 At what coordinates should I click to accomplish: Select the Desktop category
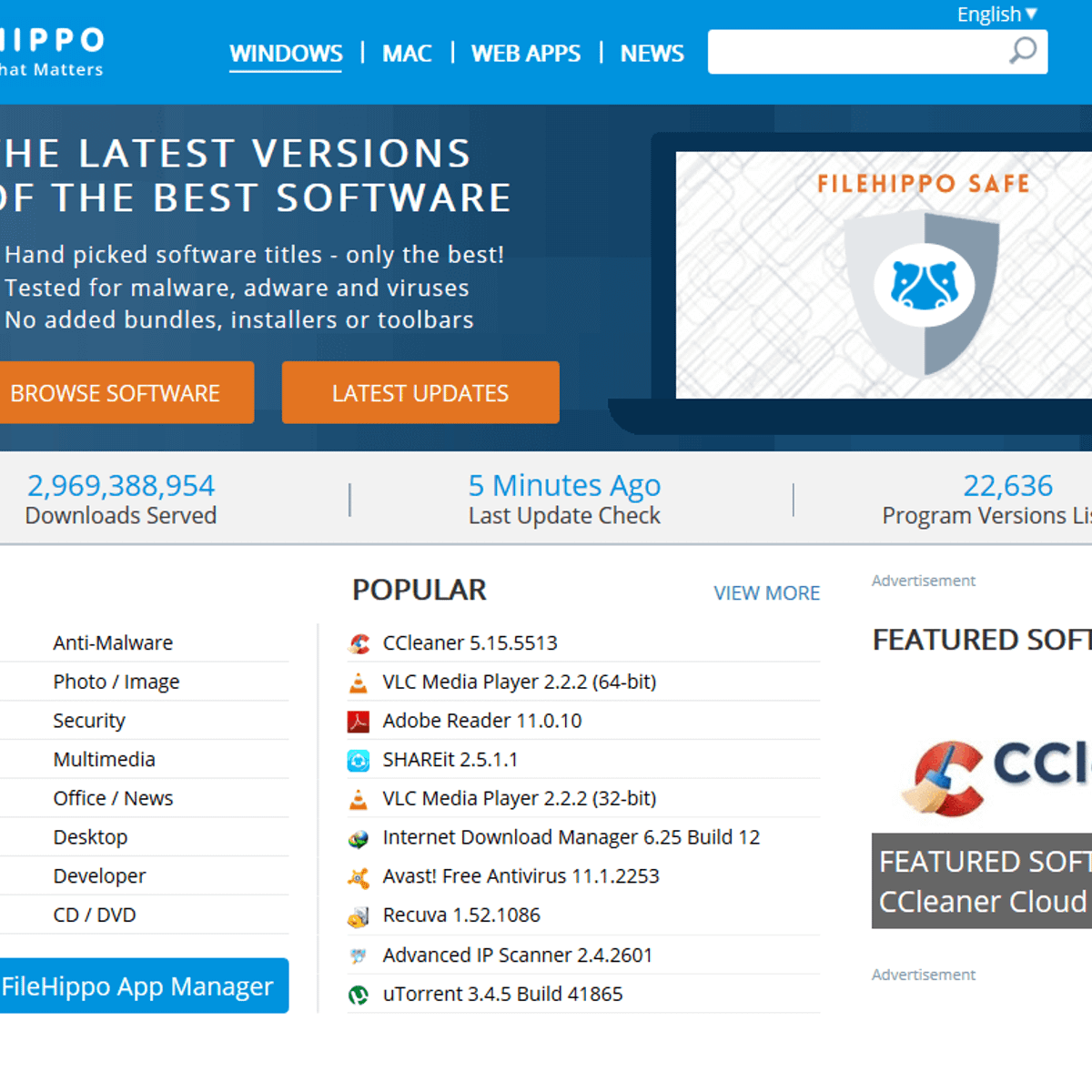90,837
